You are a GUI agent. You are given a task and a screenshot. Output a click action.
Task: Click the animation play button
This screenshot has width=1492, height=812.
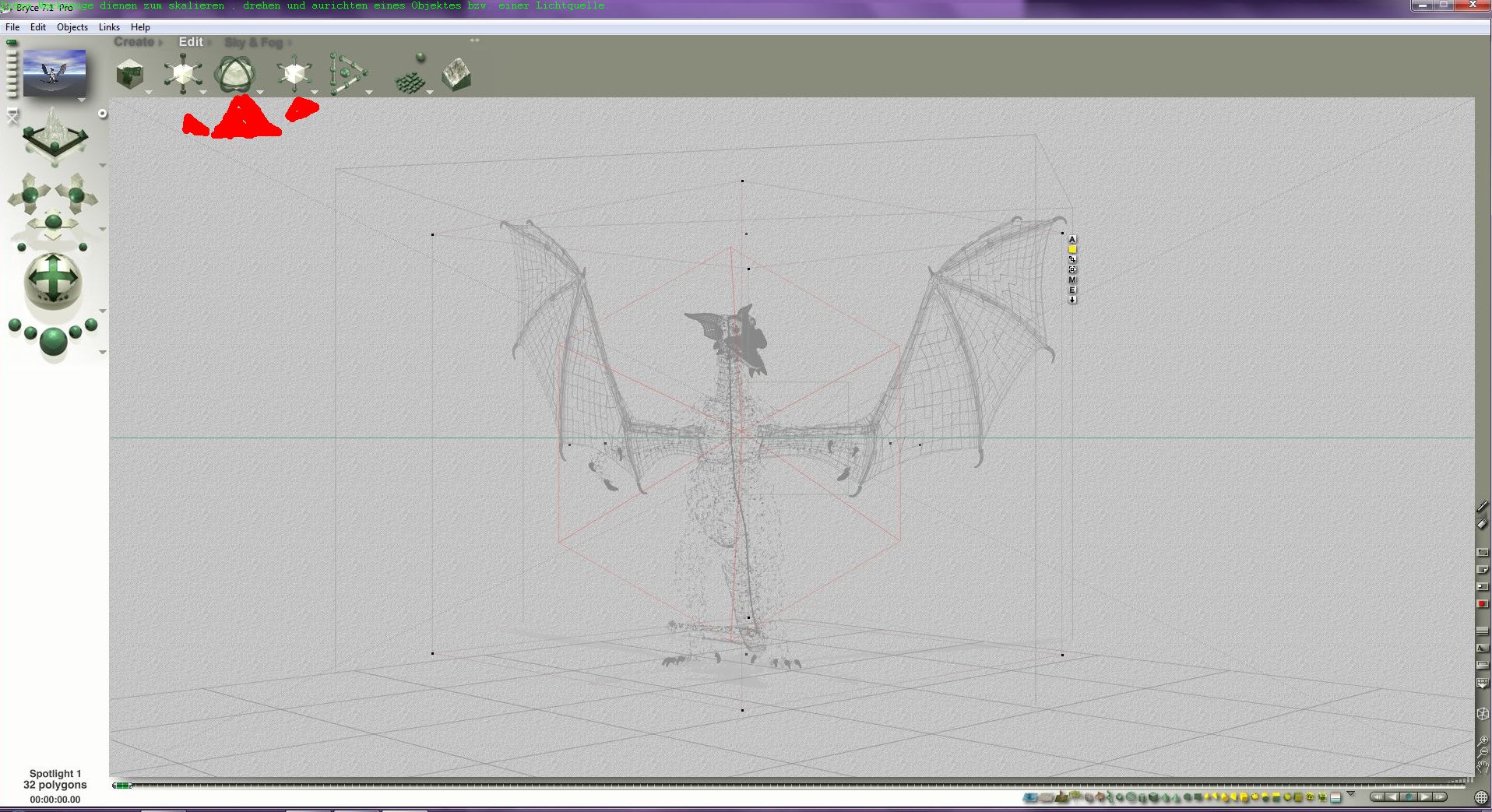[x=1424, y=796]
